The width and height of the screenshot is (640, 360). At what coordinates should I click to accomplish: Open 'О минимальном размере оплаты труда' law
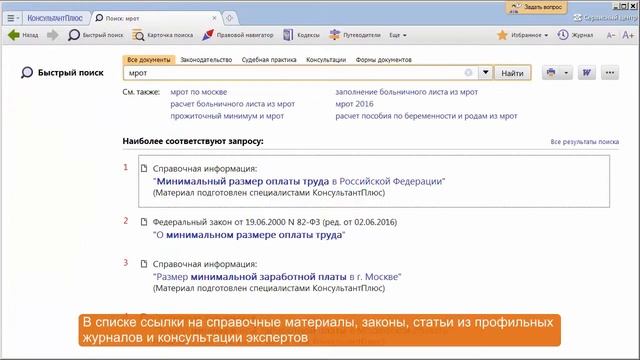(x=250, y=235)
